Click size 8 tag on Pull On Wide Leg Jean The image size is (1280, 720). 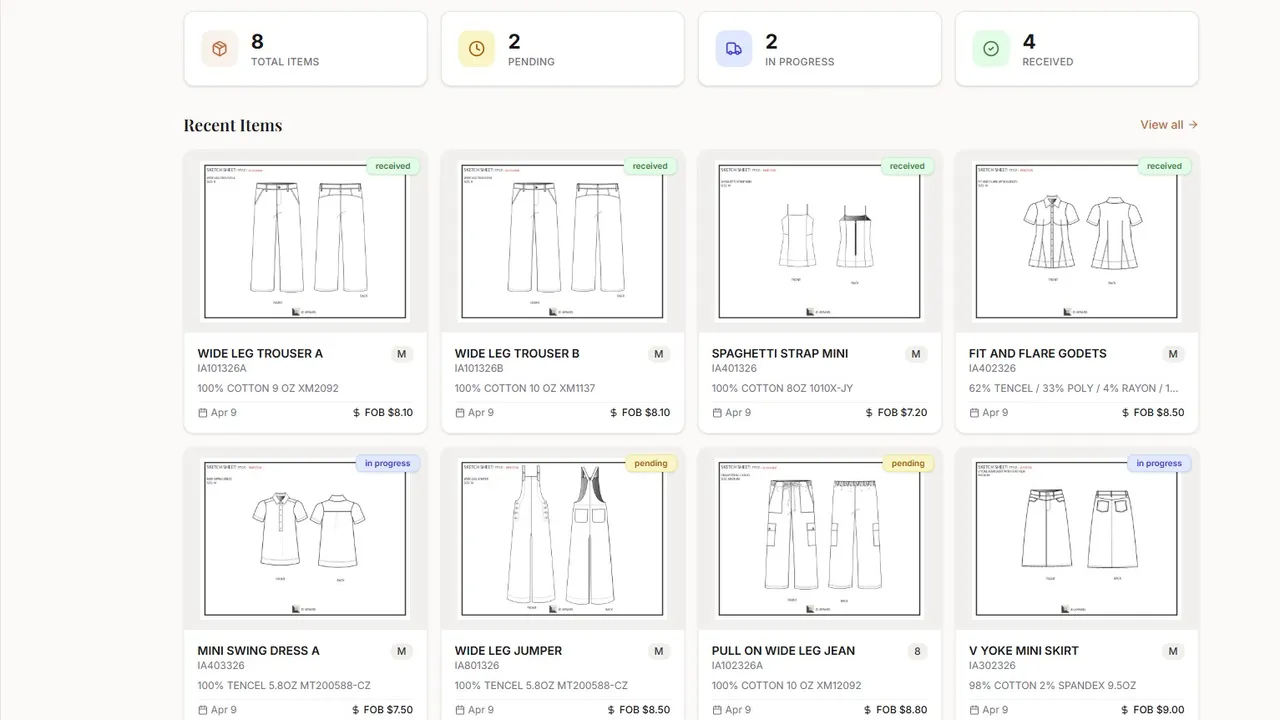coord(917,651)
